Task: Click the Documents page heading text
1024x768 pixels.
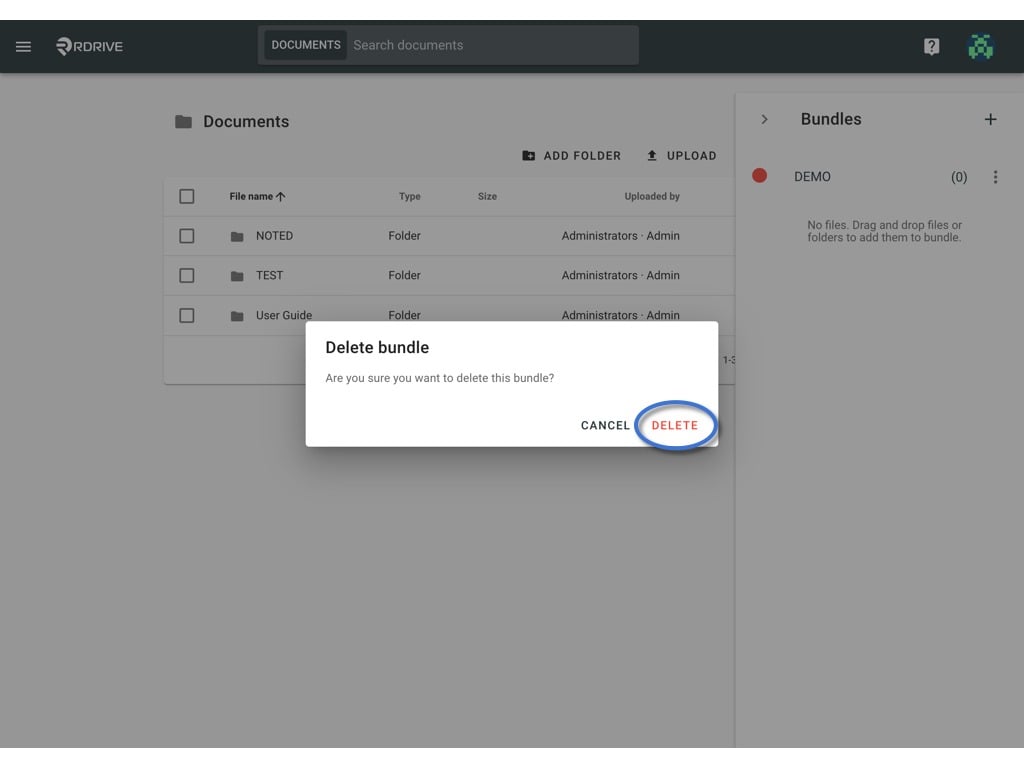Action: 246,121
